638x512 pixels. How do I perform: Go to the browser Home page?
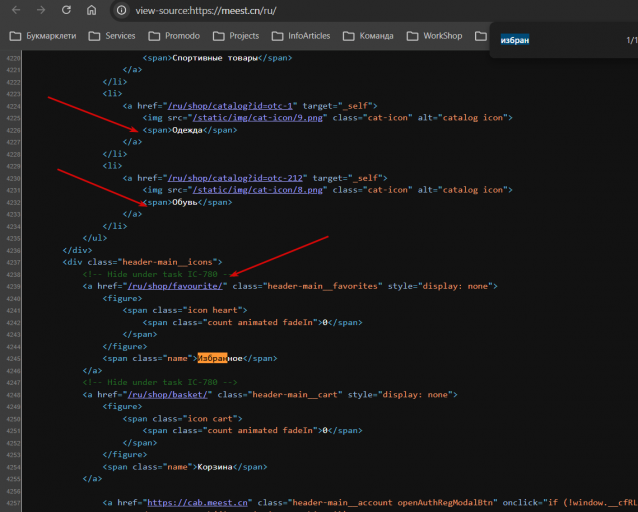[92, 10]
